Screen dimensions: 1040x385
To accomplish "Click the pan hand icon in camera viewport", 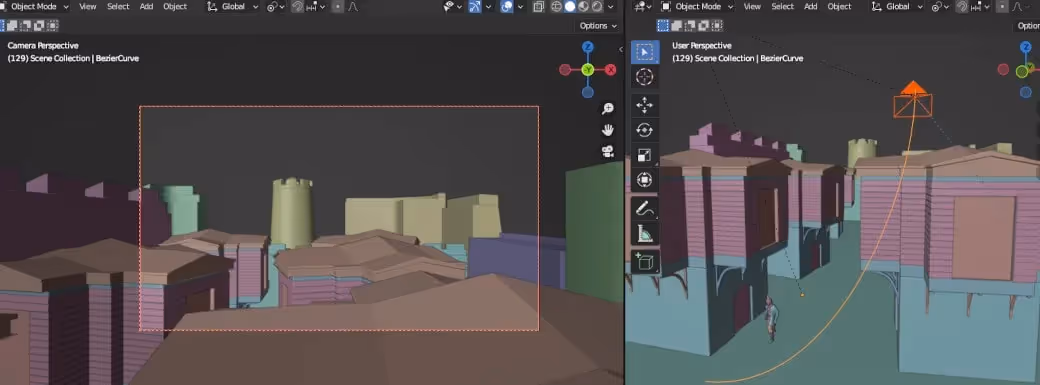I will [x=608, y=130].
